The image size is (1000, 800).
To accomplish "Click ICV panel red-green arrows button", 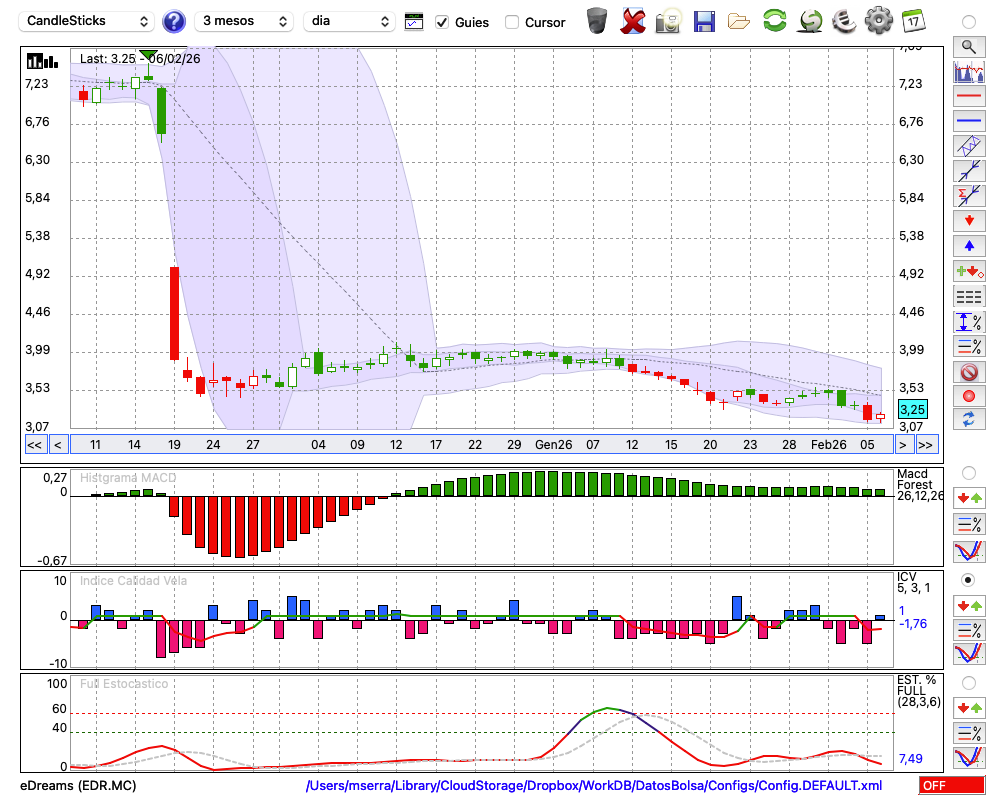I will [x=969, y=605].
